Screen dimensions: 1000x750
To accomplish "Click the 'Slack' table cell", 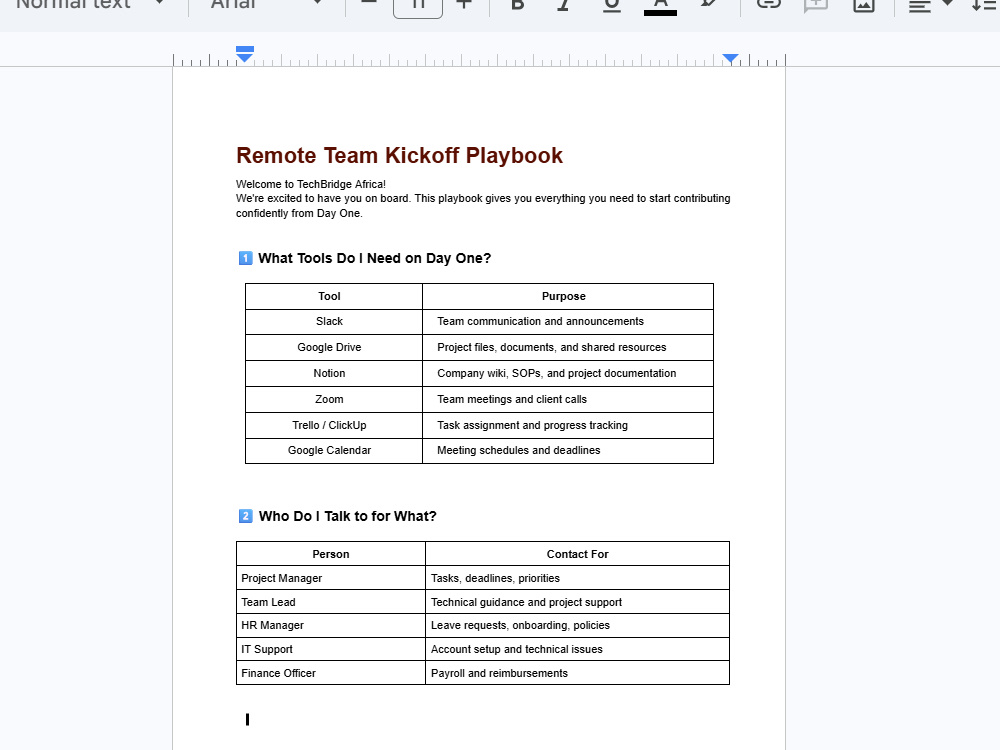I will tap(334, 321).
